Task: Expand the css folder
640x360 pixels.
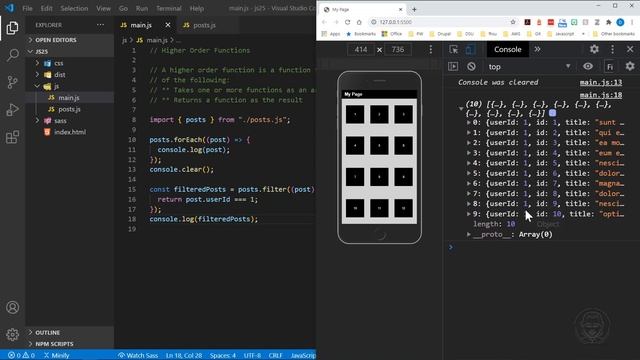Action: (x=59, y=63)
